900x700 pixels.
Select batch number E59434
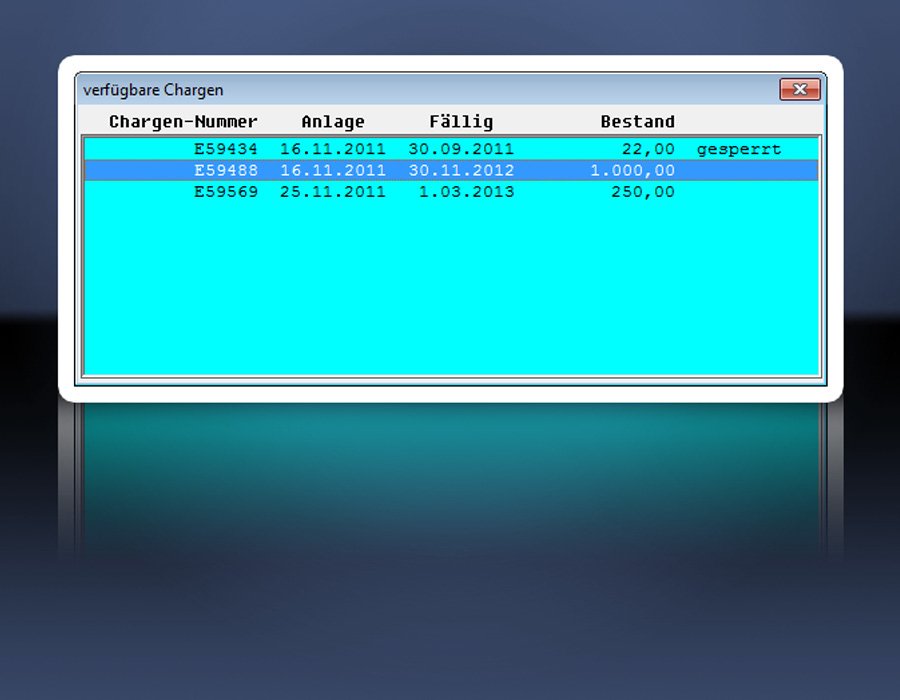click(226, 149)
